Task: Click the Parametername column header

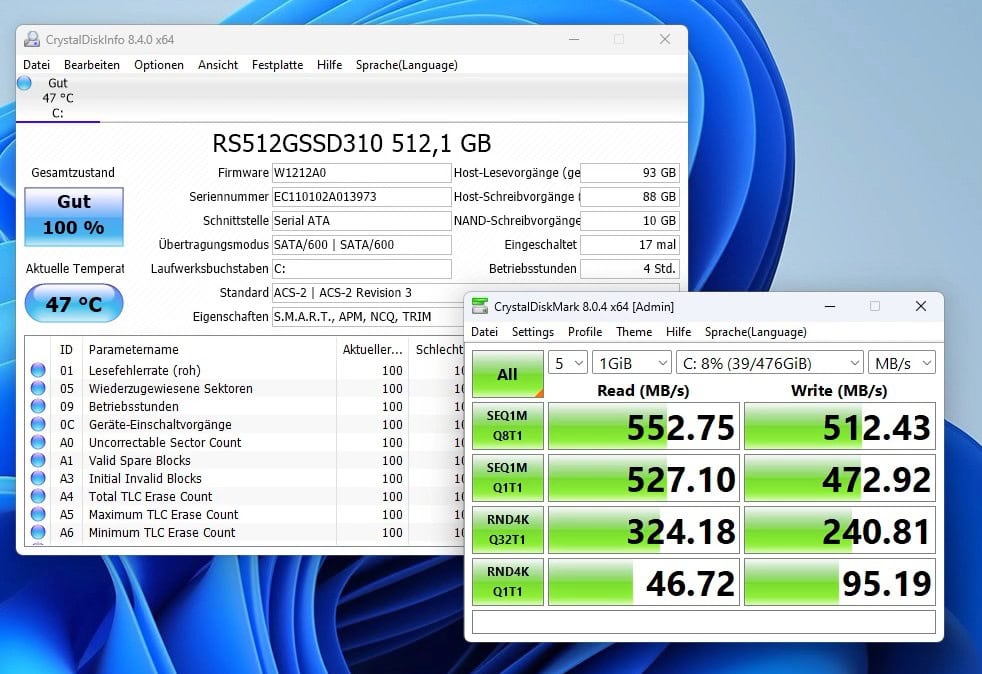Action: (209, 350)
